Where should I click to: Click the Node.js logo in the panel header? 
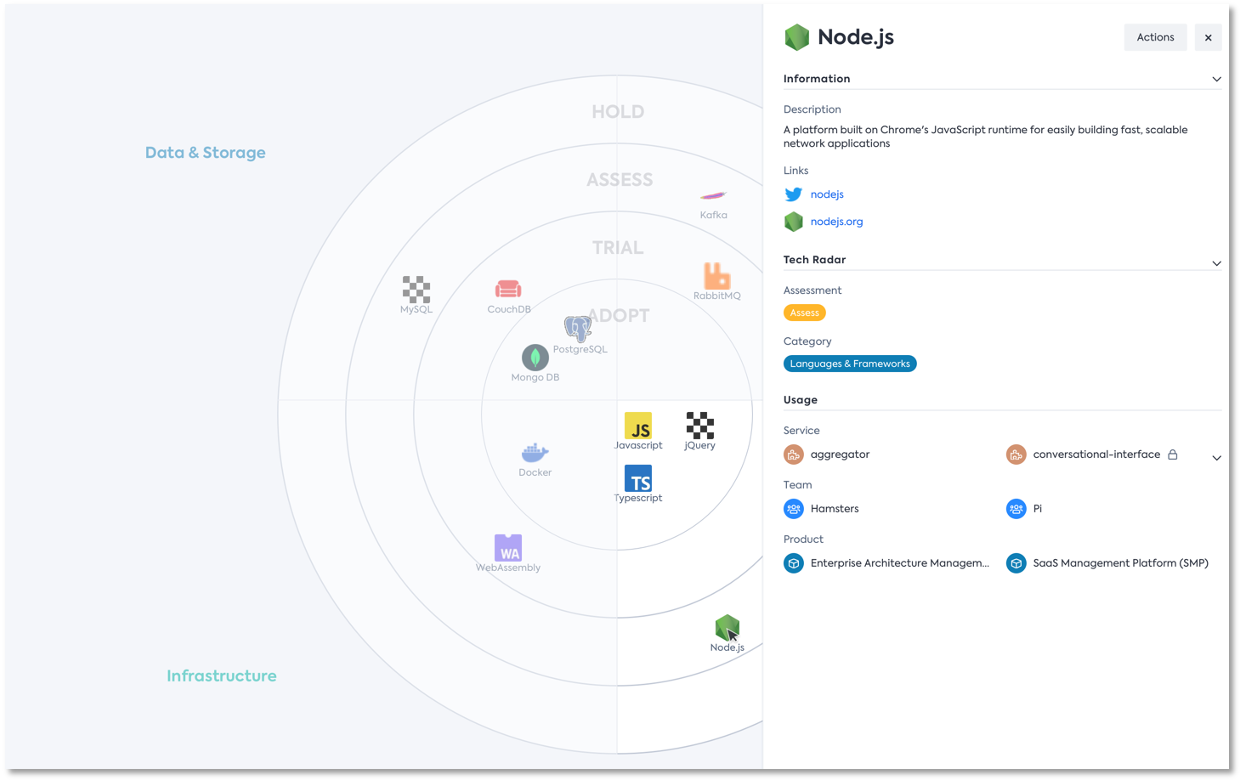797,38
